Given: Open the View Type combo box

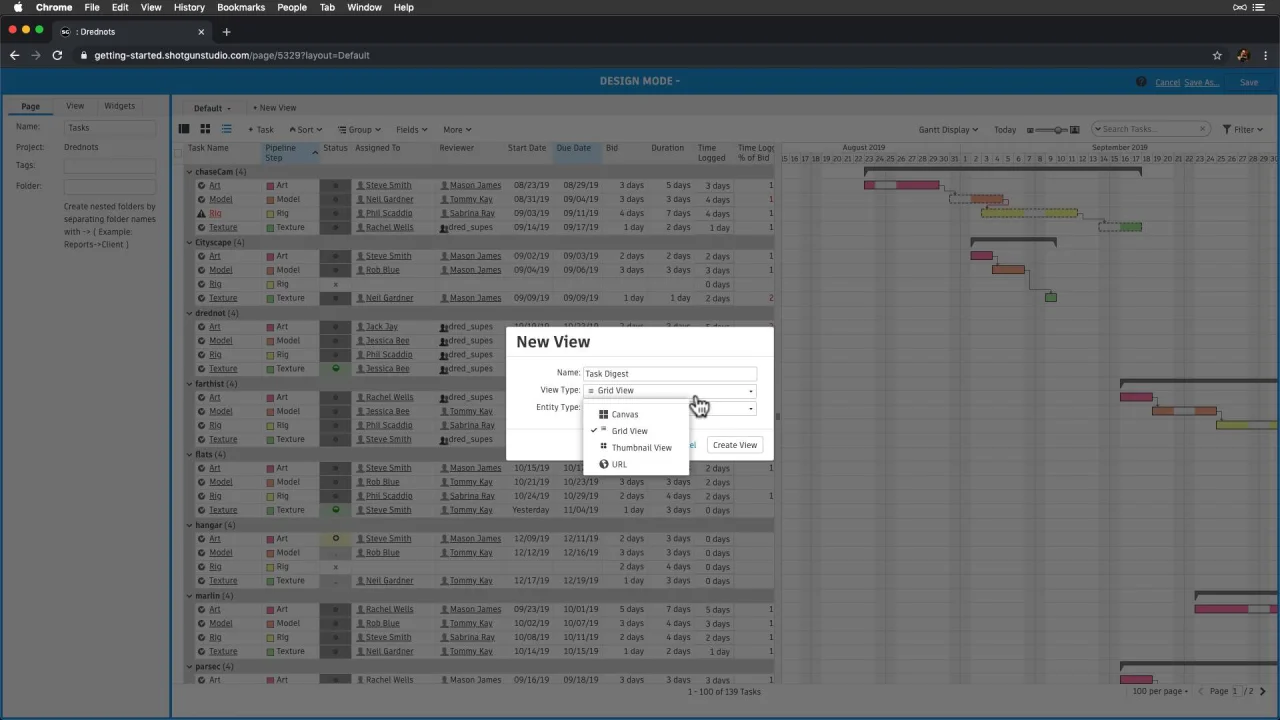Looking at the screenshot, I should pyautogui.click(x=669, y=391).
